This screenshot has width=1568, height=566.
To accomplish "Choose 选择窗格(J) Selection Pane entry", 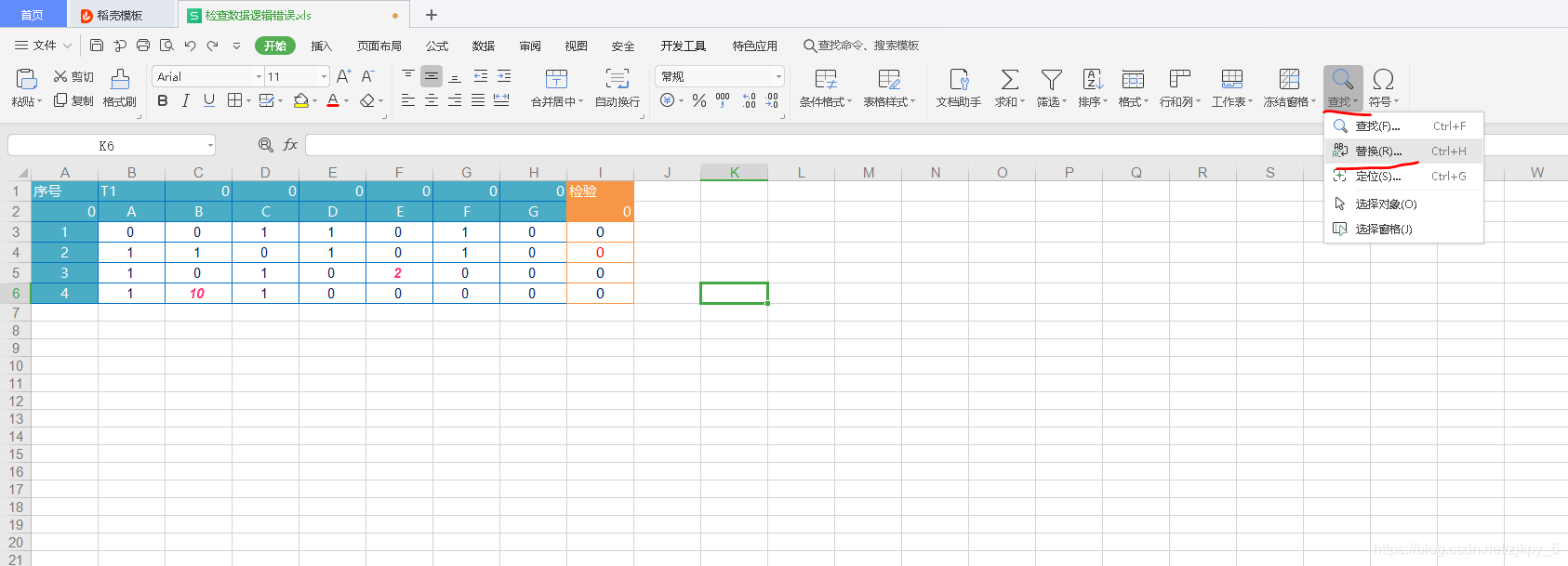I will pyautogui.click(x=1403, y=230).
